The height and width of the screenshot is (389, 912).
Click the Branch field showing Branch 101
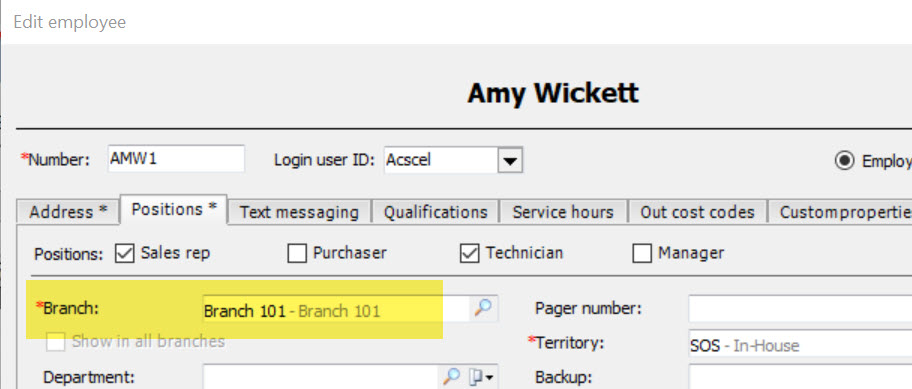point(337,309)
